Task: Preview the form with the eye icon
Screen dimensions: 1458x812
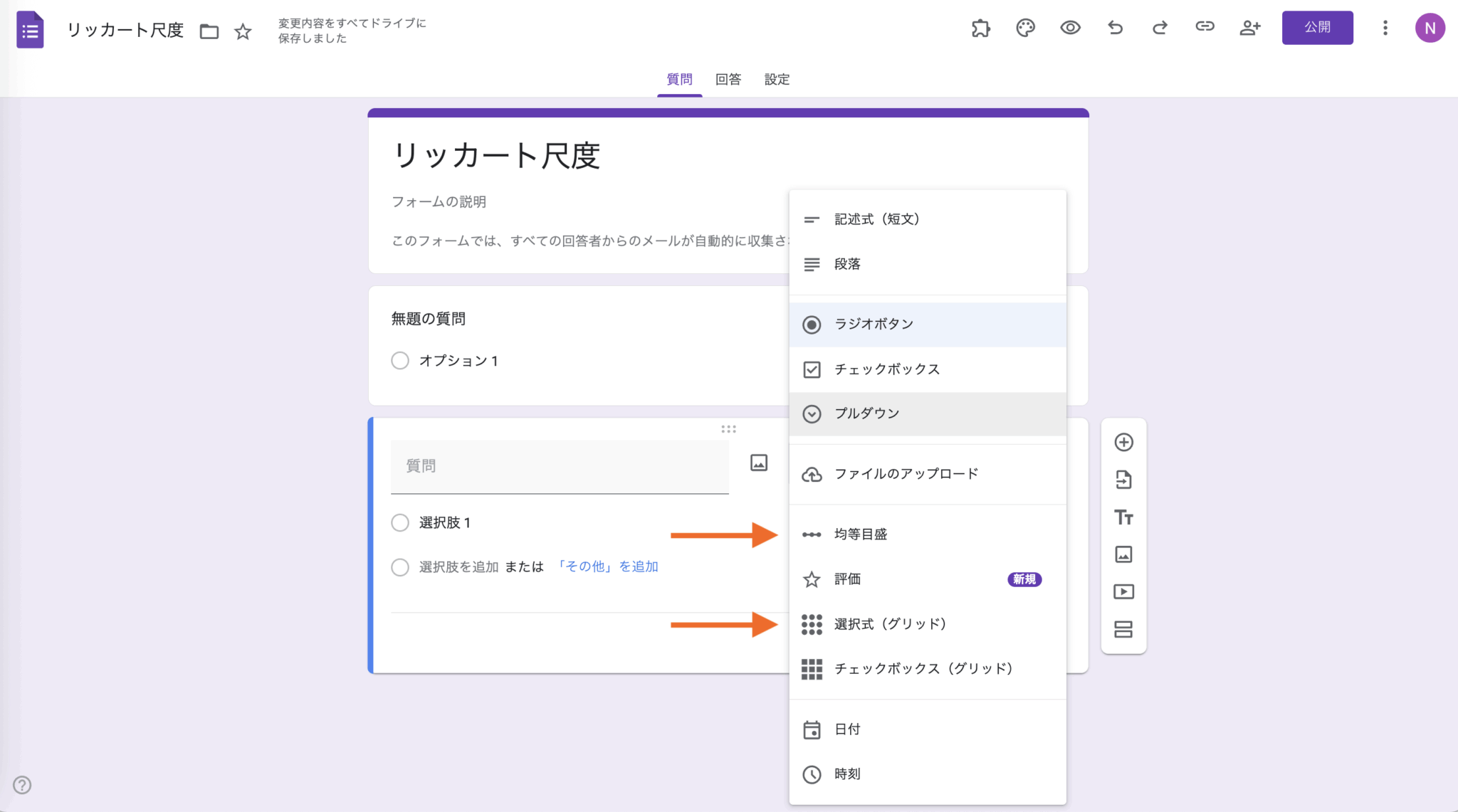Action: tap(1070, 28)
